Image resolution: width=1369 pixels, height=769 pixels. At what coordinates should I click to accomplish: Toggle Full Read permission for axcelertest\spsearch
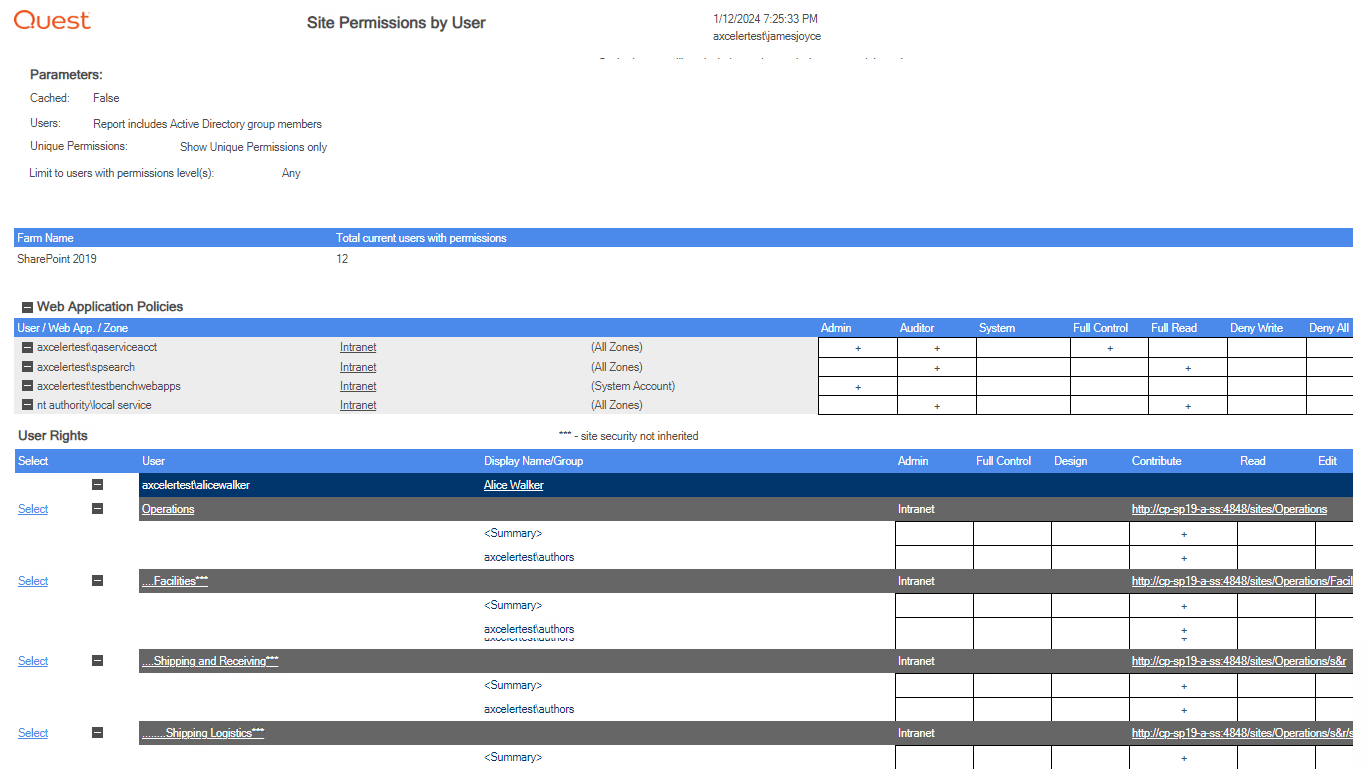[x=1187, y=367]
